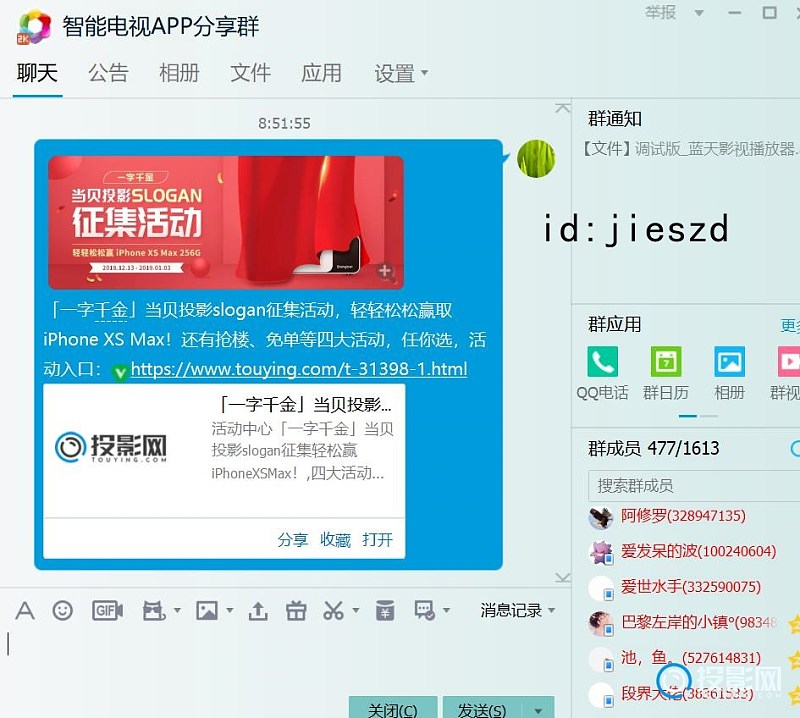
Task: Expand the 消息记录 dropdown arrow
Action: click(x=552, y=610)
